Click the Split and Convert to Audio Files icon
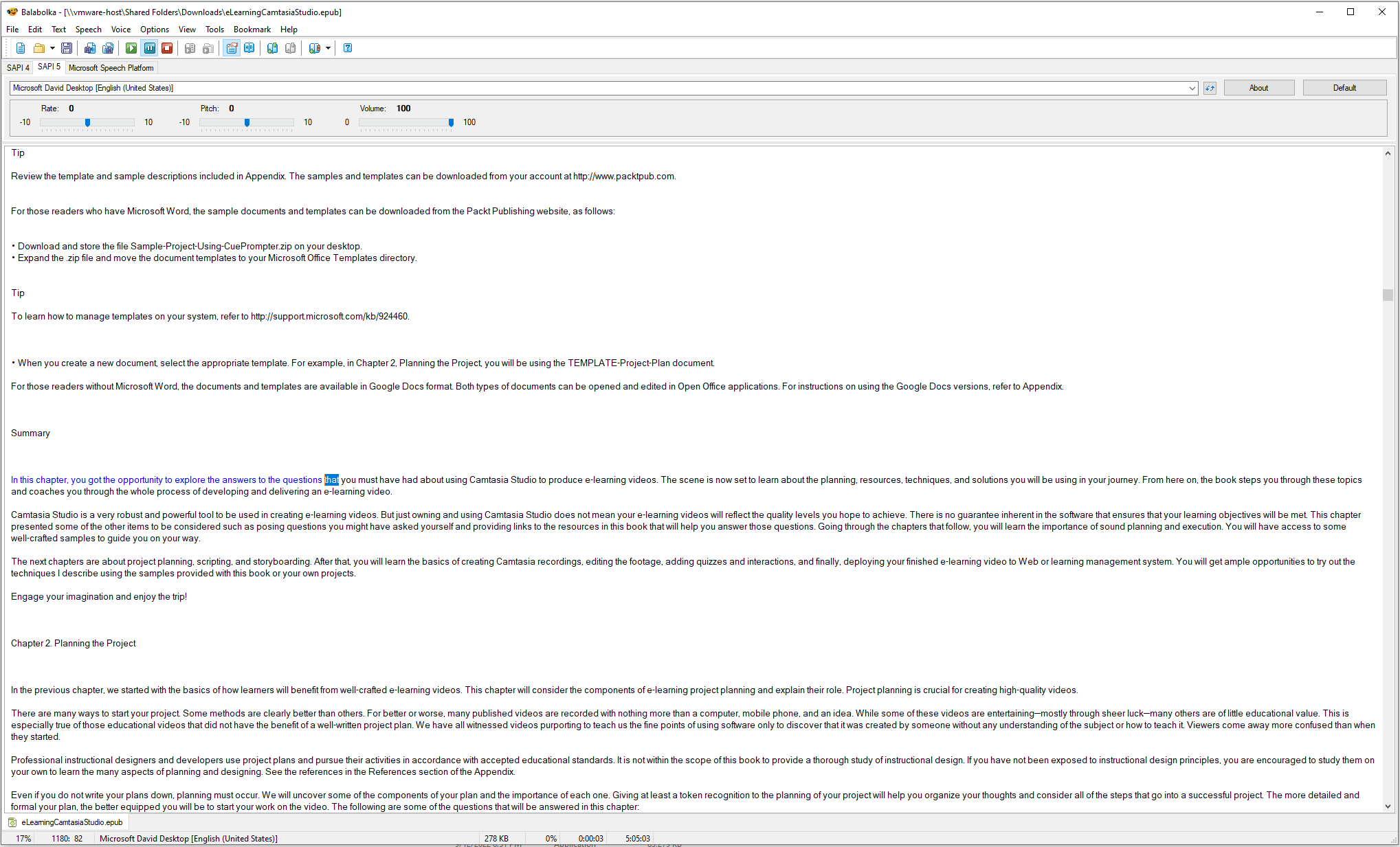The height and width of the screenshot is (847, 1400). (x=108, y=48)
